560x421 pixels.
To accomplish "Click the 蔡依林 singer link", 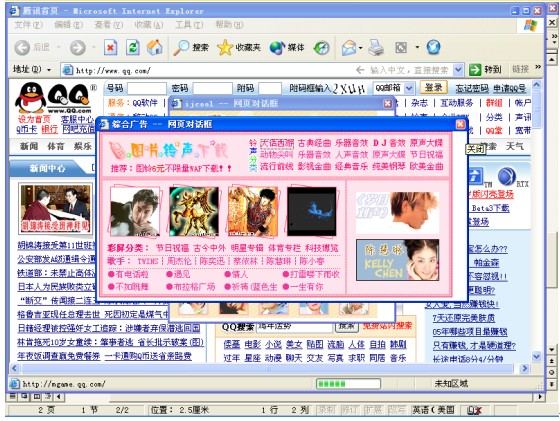I will [245, 261].
